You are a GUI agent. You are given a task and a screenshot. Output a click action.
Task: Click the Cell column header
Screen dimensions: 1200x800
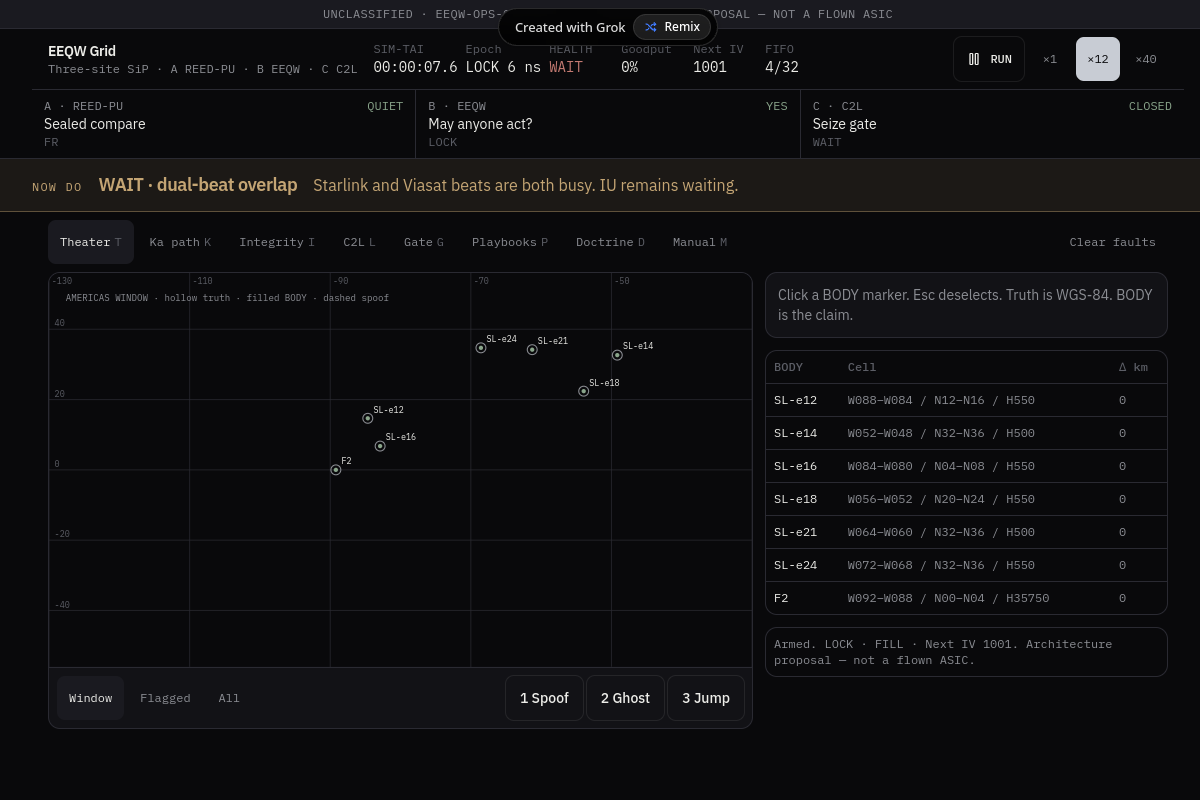[x=862, y=367]
